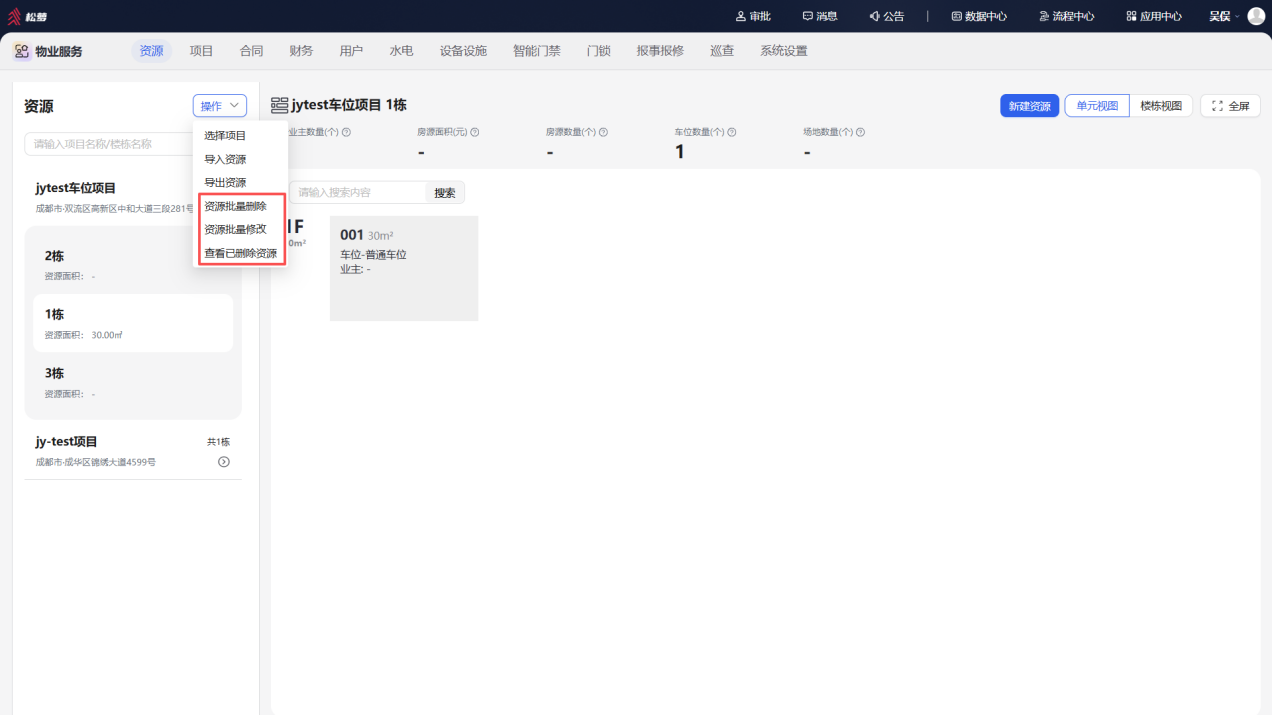The height and width of the screenshot is (715, 1272).
Task: Click the help icon beside 业主数量(个)
Action: [x=346, y=132]
